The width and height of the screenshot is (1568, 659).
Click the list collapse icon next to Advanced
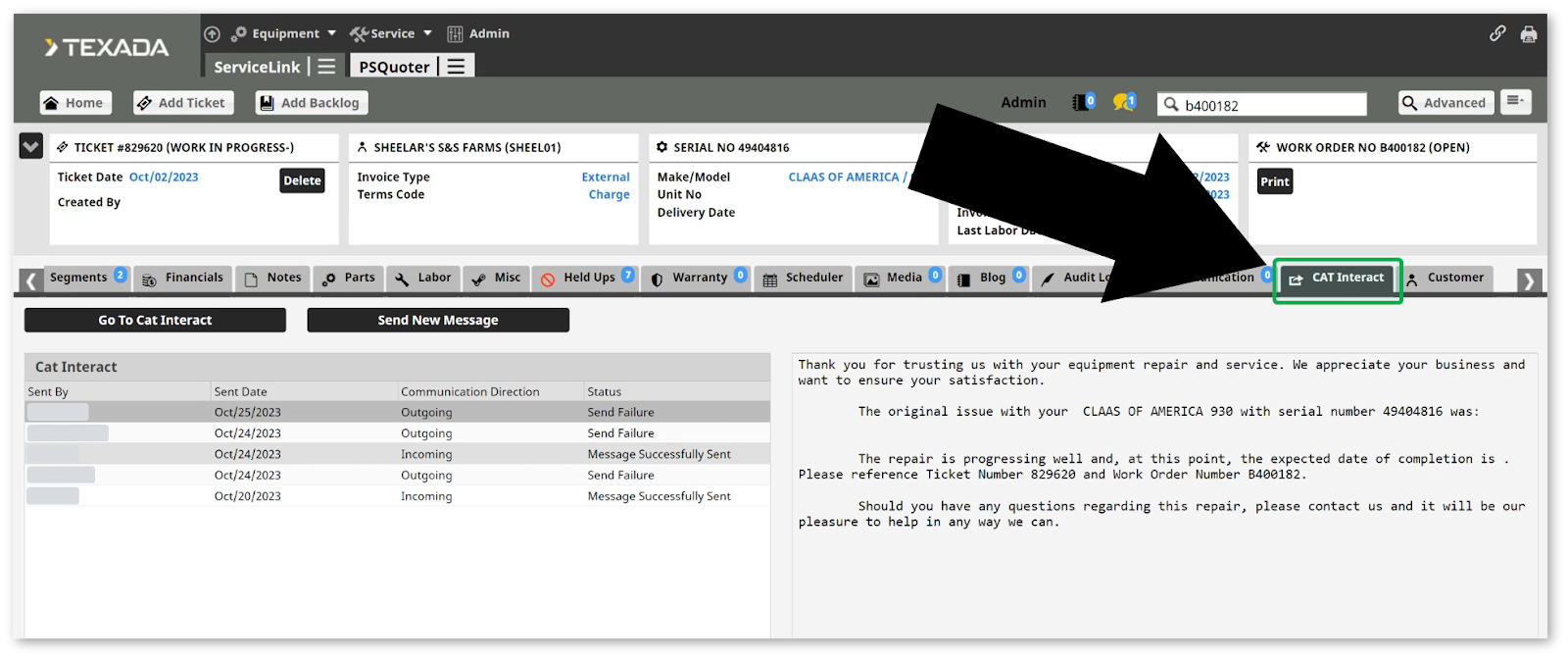pos(1515,102)
